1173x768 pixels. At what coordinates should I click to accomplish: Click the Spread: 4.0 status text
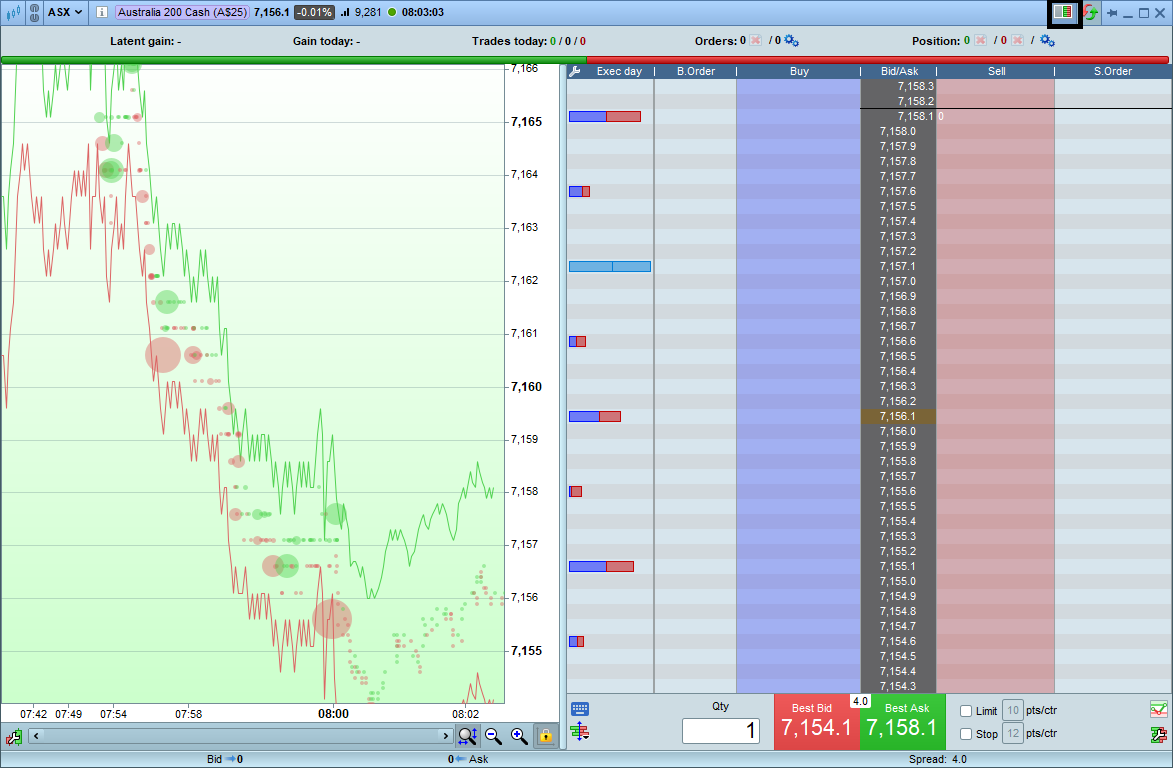[x=937, y=759]
